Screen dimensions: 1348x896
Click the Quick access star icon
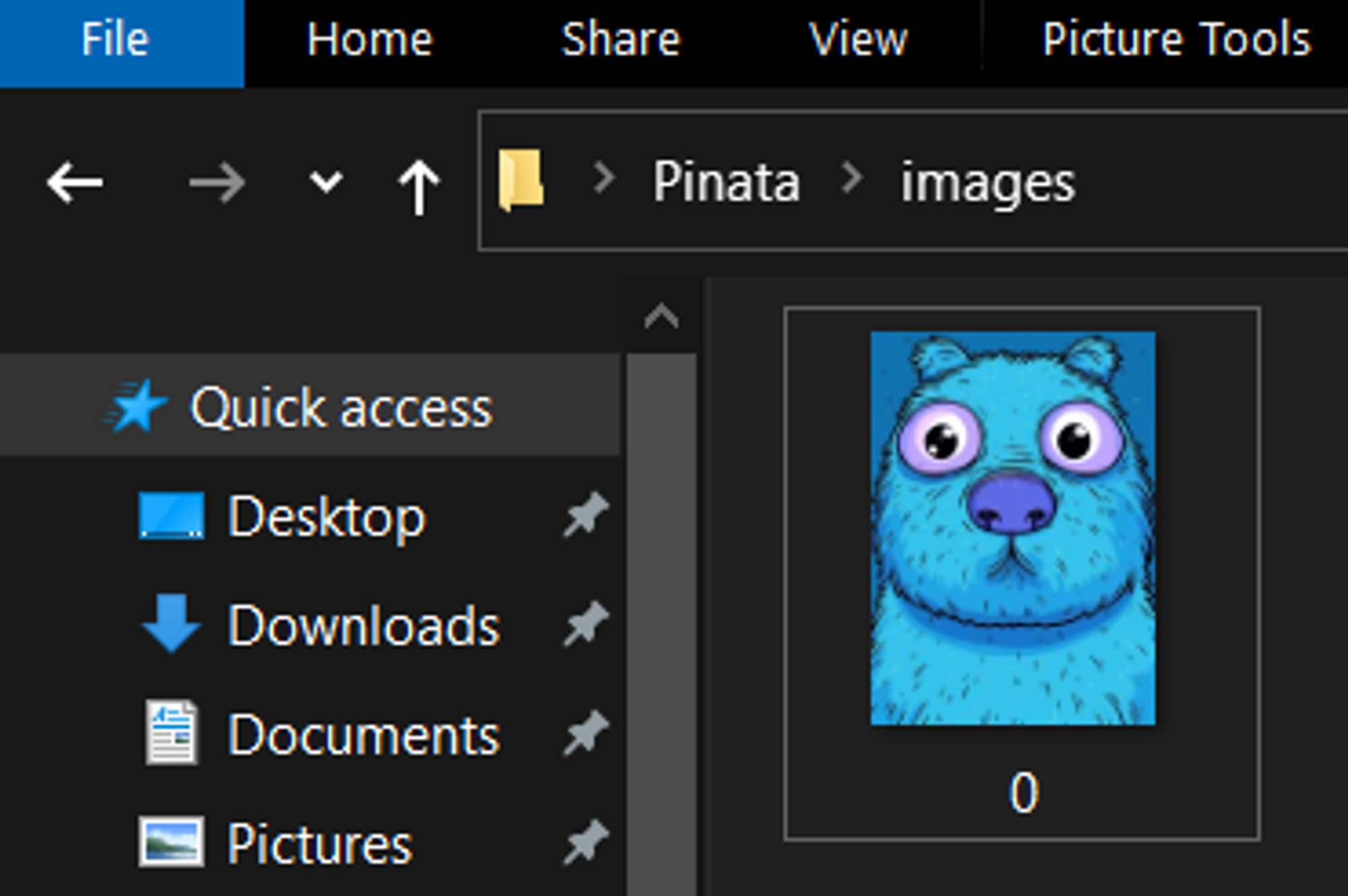coord(137,406)
